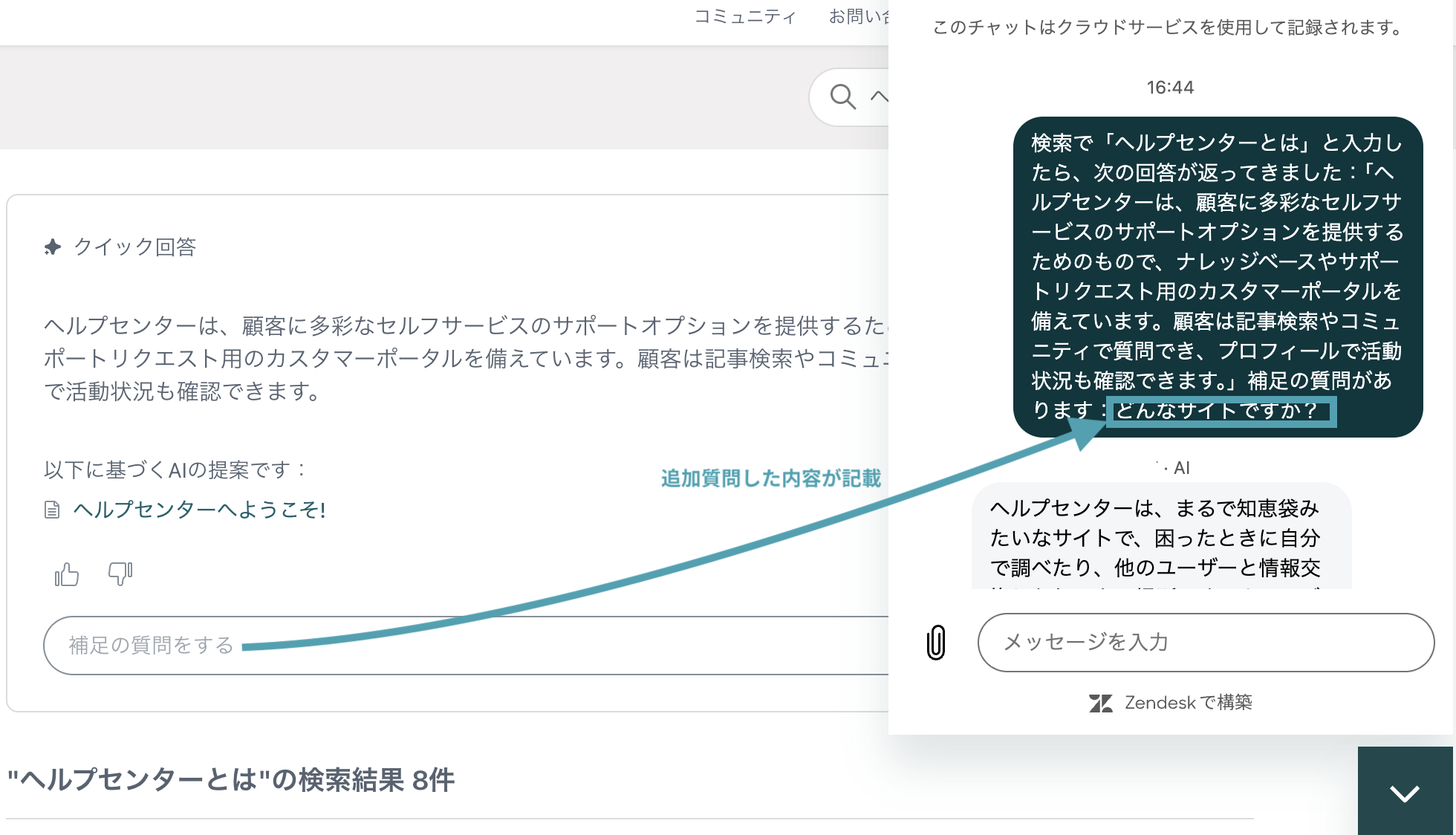Open the お問い合わせ menu item

pos(859,16)
